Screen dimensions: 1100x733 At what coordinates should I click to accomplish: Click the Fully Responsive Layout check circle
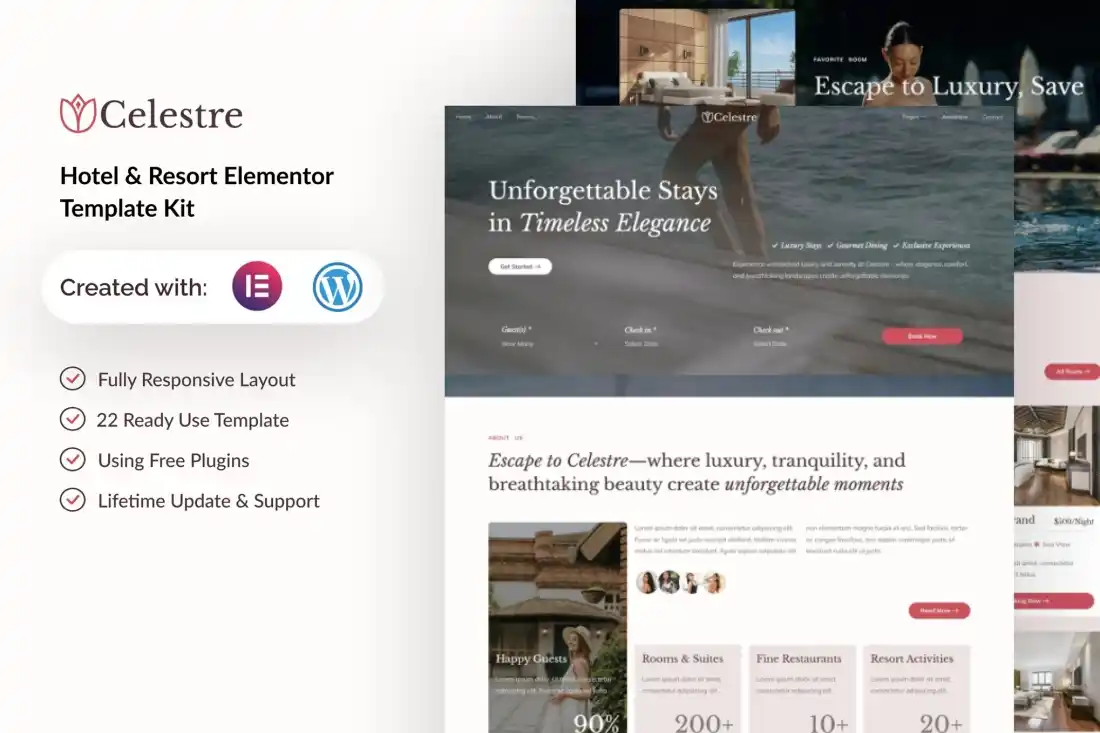click(72, 379)
